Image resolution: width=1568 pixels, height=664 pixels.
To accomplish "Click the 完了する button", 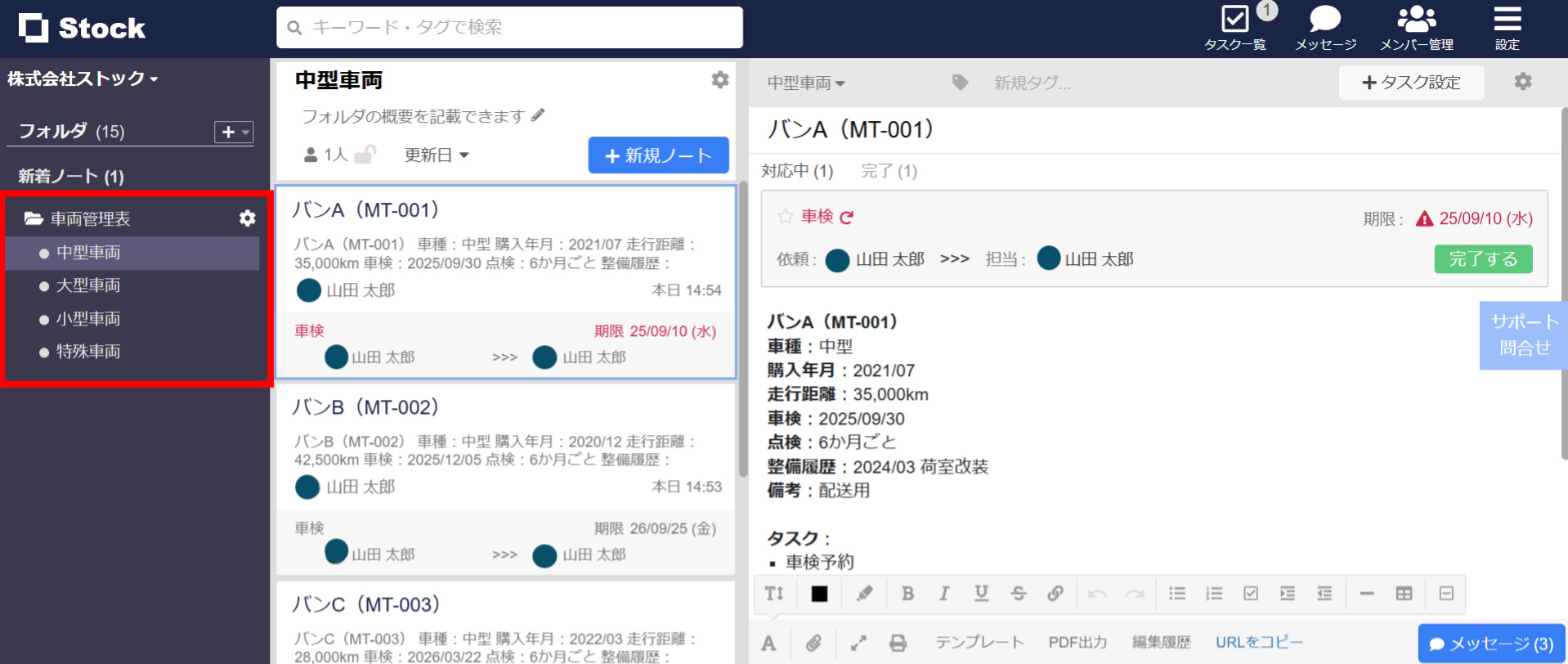I will 1483,259.
